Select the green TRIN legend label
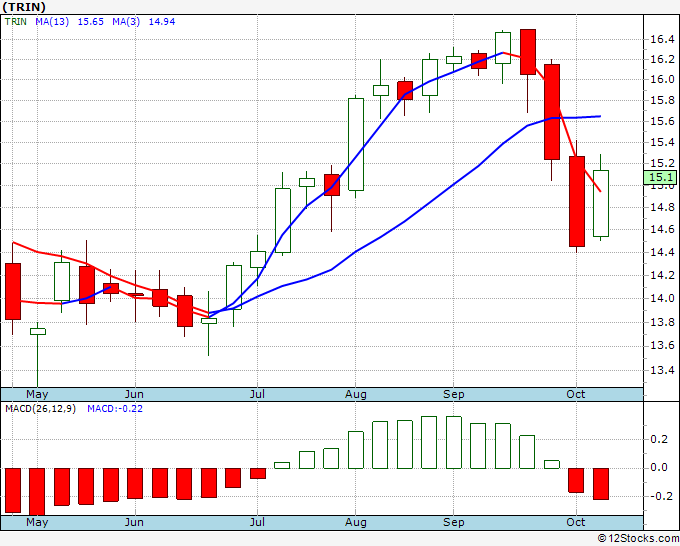680x546 pixels. (16, 22)
